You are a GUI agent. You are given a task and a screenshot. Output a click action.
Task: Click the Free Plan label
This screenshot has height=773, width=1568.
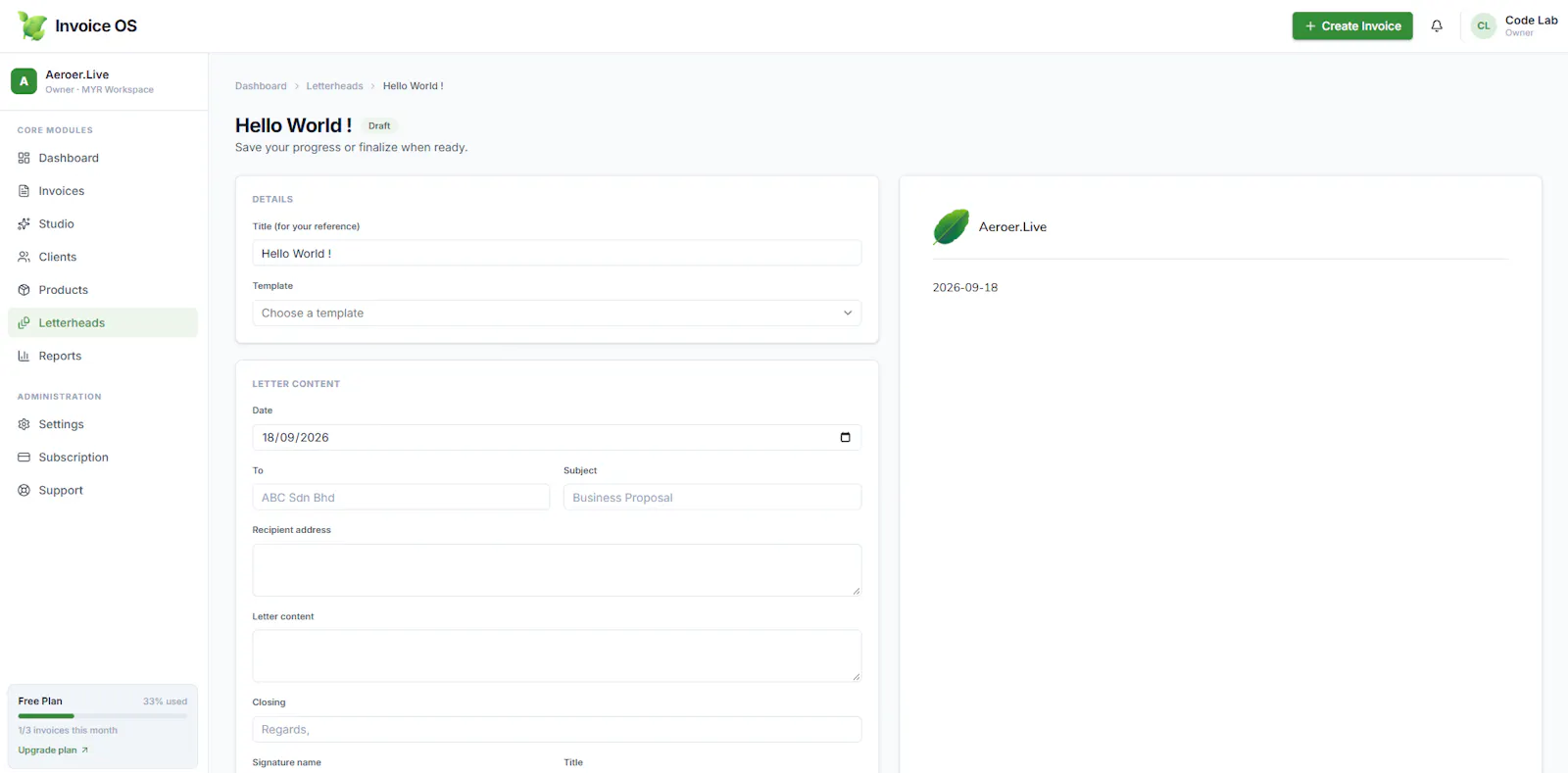[x=40, y=701]
